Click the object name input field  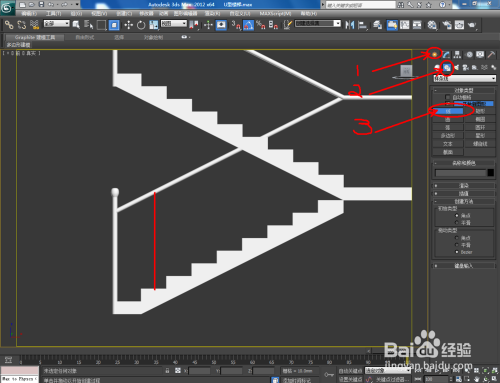pyautogui.click(x=460, y=173)
